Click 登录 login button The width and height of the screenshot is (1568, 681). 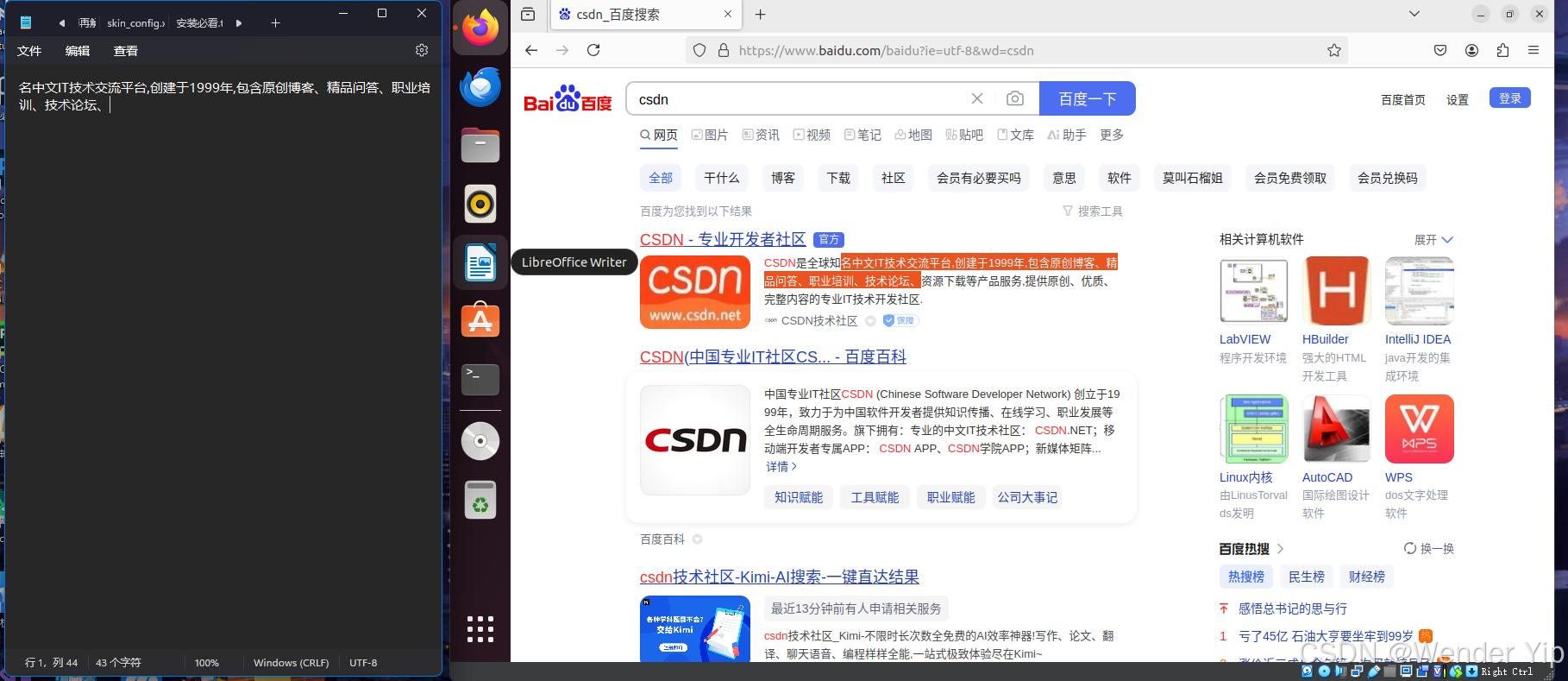tap(1510, 98)
